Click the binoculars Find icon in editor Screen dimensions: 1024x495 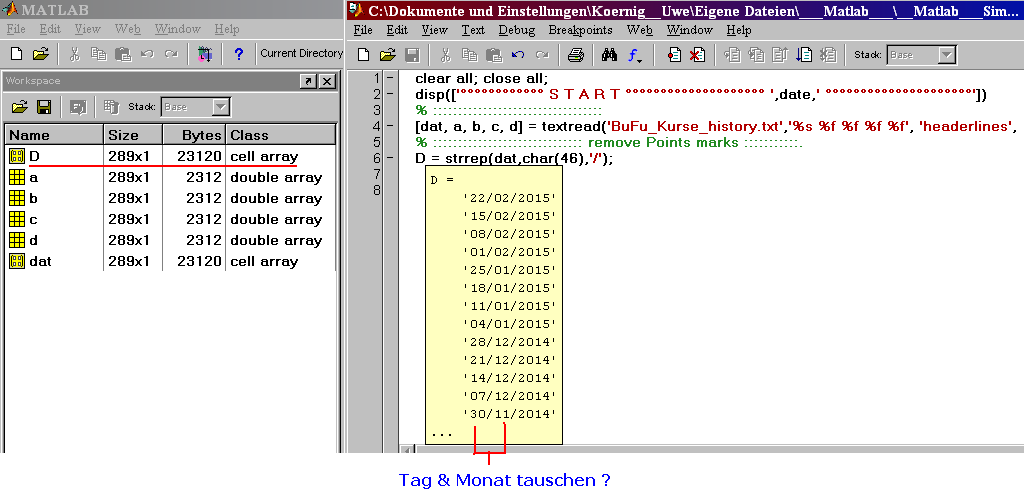pos(609,55)
